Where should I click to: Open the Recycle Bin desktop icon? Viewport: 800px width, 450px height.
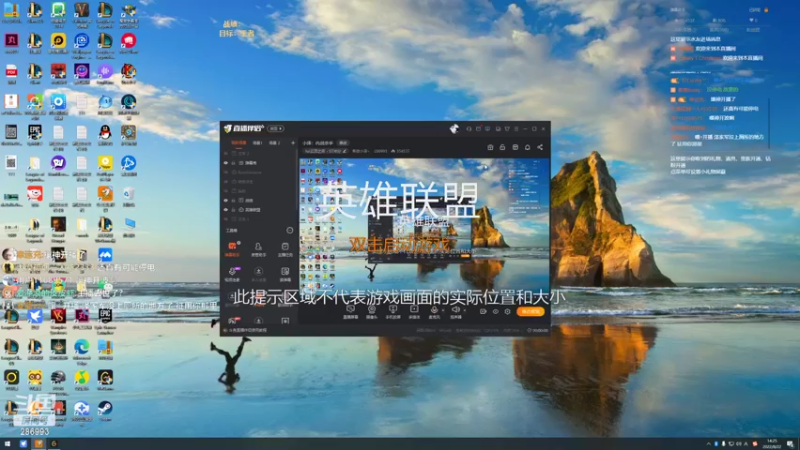[x=129, y=196]
